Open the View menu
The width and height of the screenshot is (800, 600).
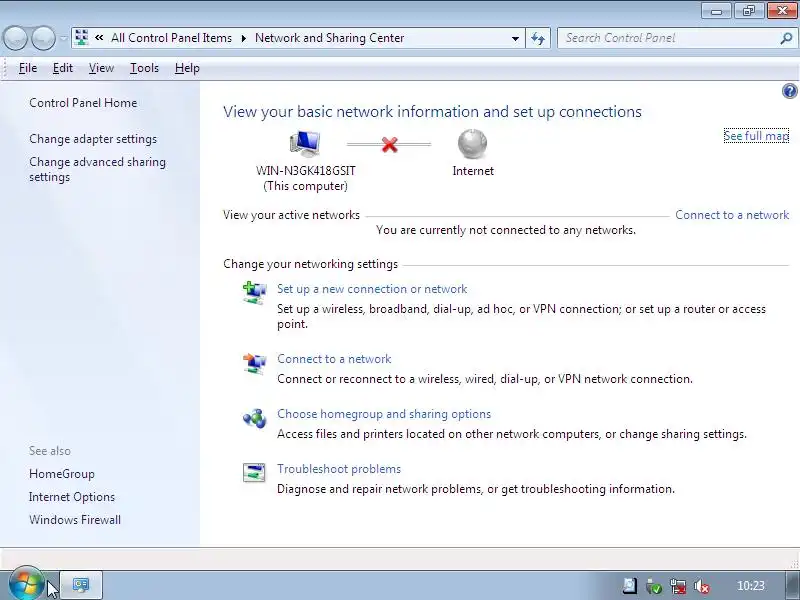click(x=101, y=68)
